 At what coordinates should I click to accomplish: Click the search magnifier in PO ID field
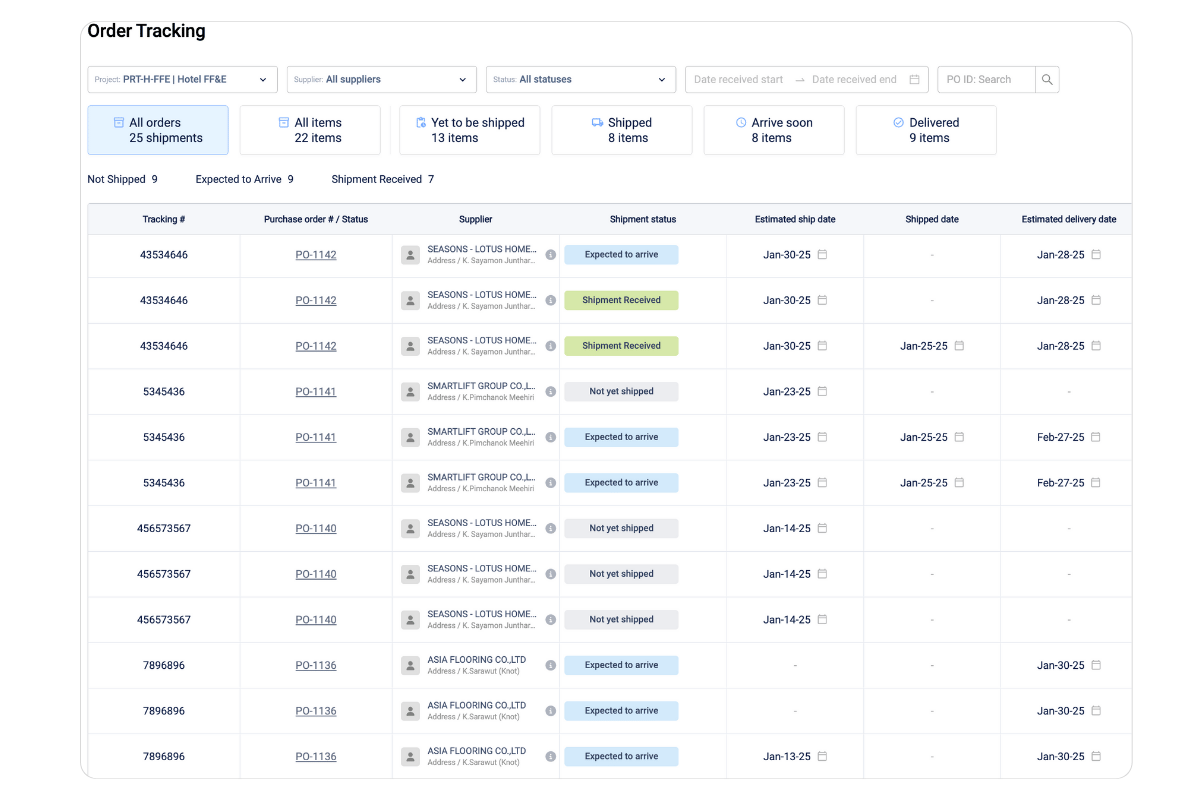click(1047, 79)
